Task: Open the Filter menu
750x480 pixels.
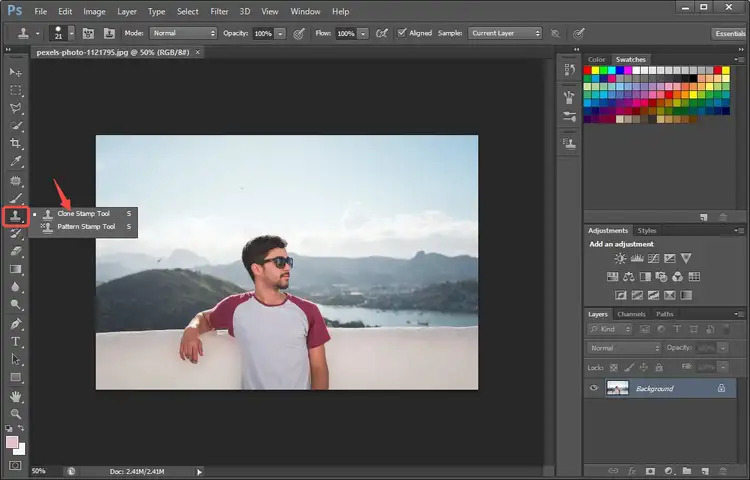Action: click(x=219, y=11)
